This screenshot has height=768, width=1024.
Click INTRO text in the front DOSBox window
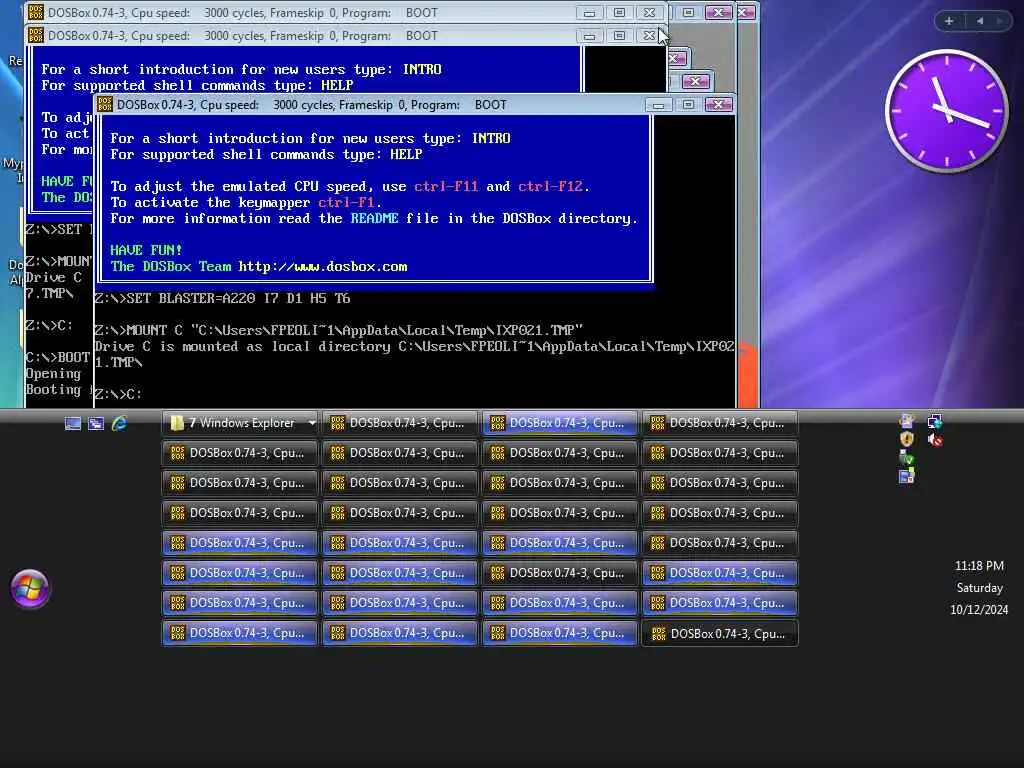pos(491,138)
